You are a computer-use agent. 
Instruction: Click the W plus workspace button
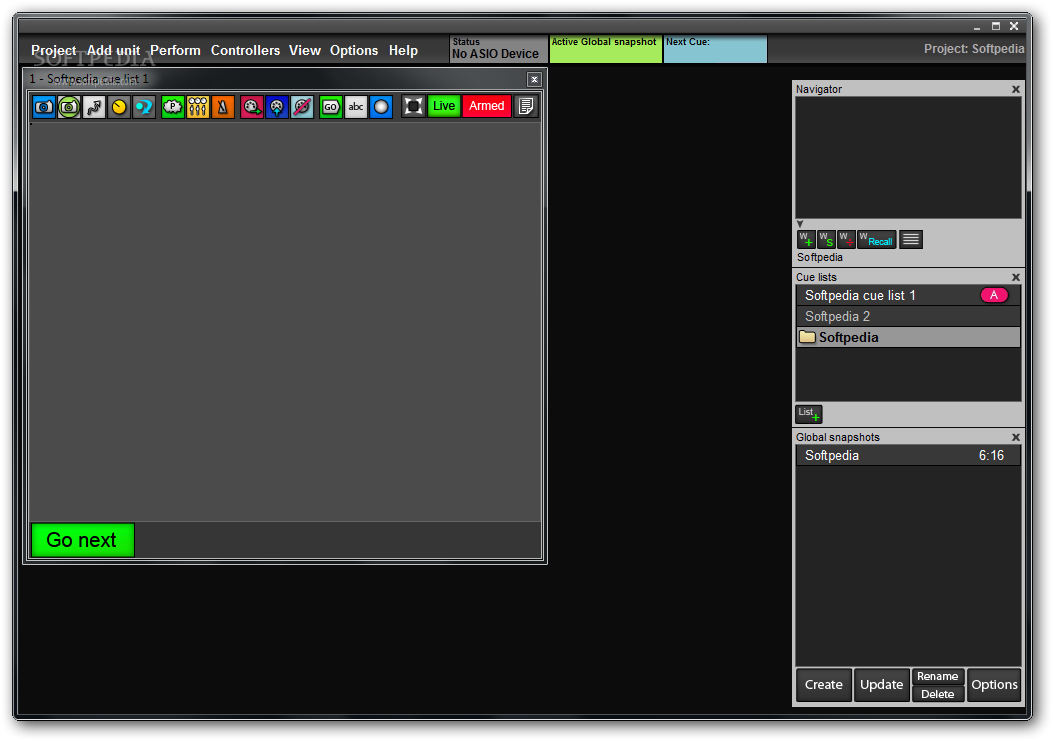pyautogui.click(x=806, y=239)
